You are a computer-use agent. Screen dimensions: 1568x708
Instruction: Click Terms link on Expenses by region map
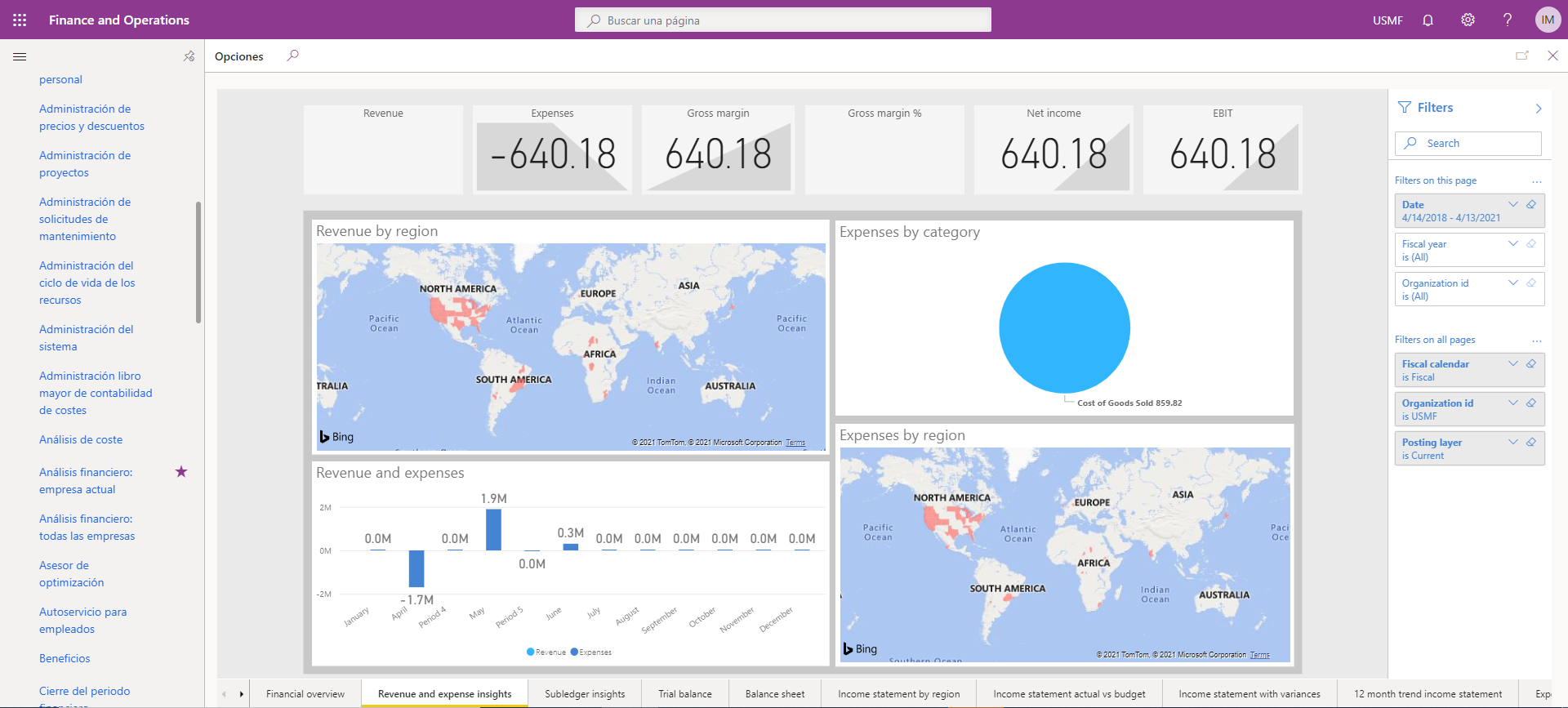[1259, 655]
